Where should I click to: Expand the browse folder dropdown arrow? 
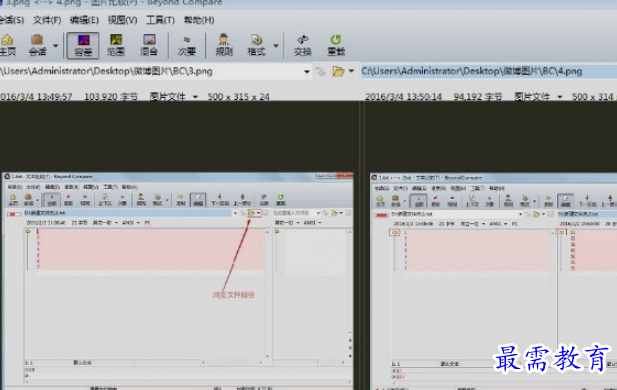[x=351, y=71]
